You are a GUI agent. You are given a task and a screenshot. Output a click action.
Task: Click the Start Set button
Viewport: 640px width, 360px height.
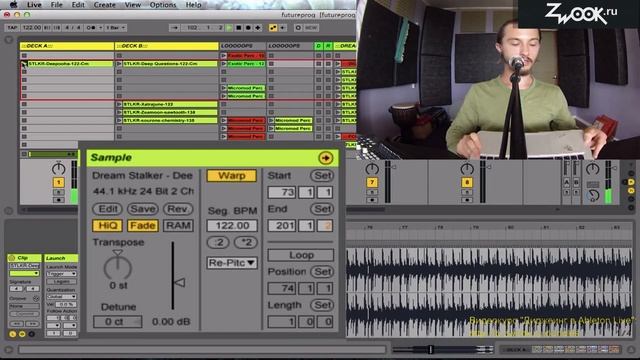(322, 176)
